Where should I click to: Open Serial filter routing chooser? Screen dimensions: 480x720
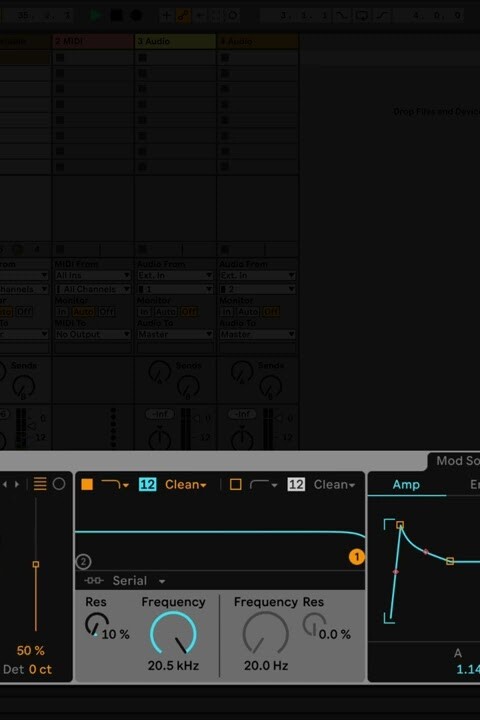click(139, 581)
